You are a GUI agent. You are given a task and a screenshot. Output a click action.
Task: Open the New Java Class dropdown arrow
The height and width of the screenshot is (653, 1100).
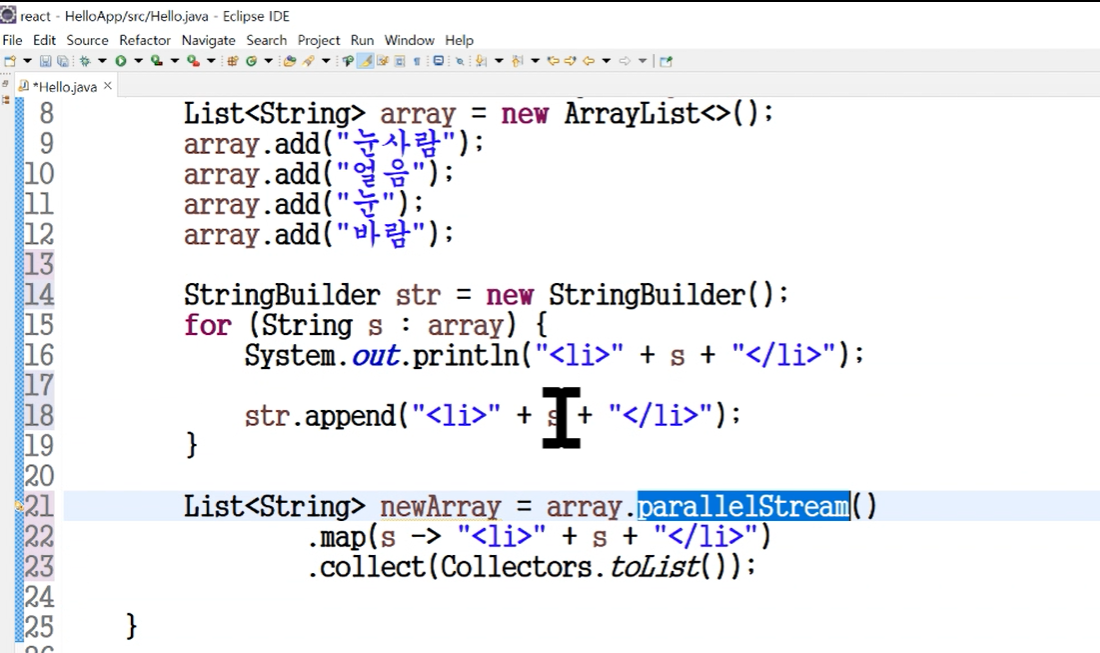(269, 61)
